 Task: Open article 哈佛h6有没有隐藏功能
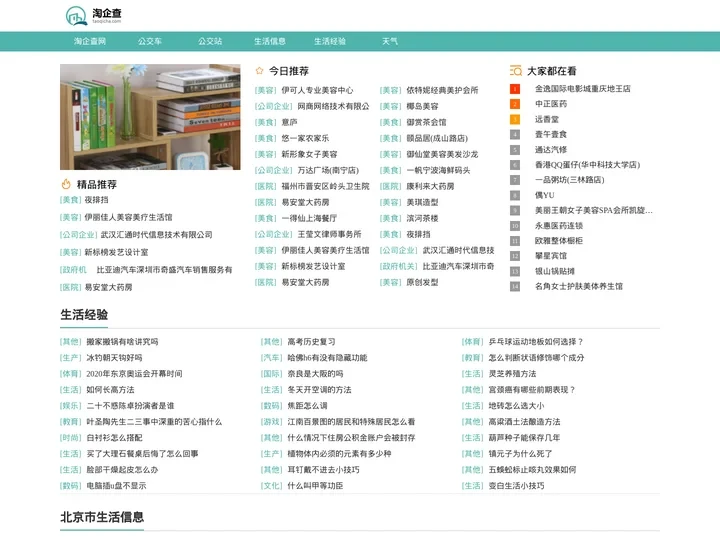[x=327, y=358]
